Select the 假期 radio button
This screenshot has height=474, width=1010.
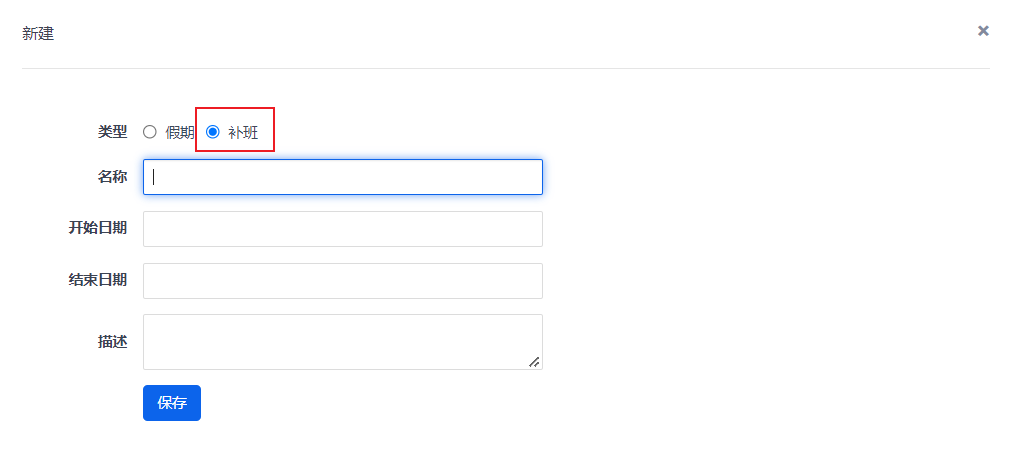click(150, 131)
